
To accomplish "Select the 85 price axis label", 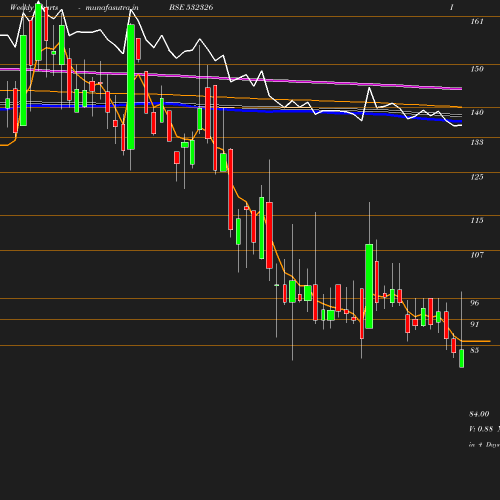I will (474, 350).
